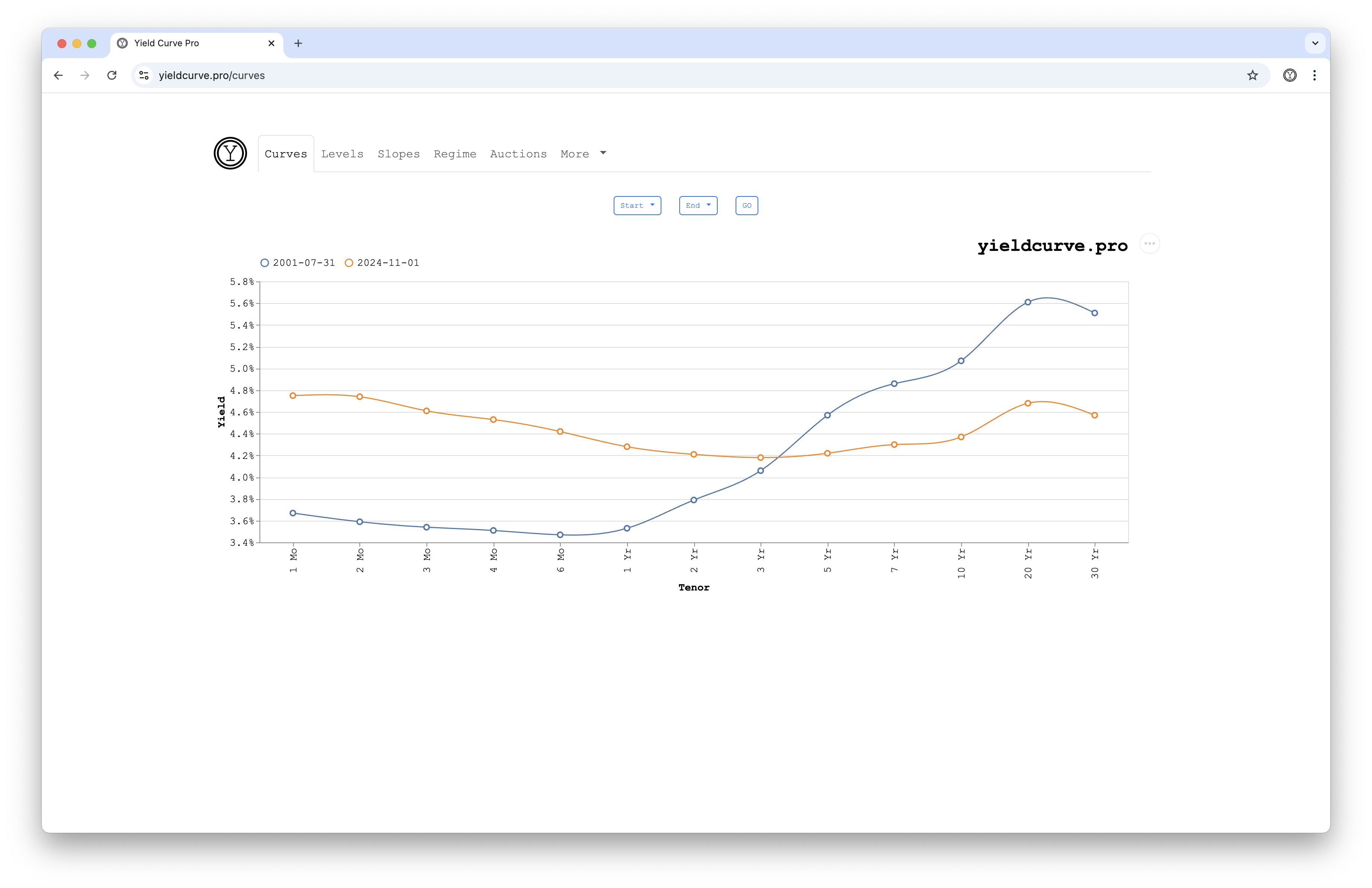Expand the More menu
The image size is (1372, 888).
tap(583, 154)
